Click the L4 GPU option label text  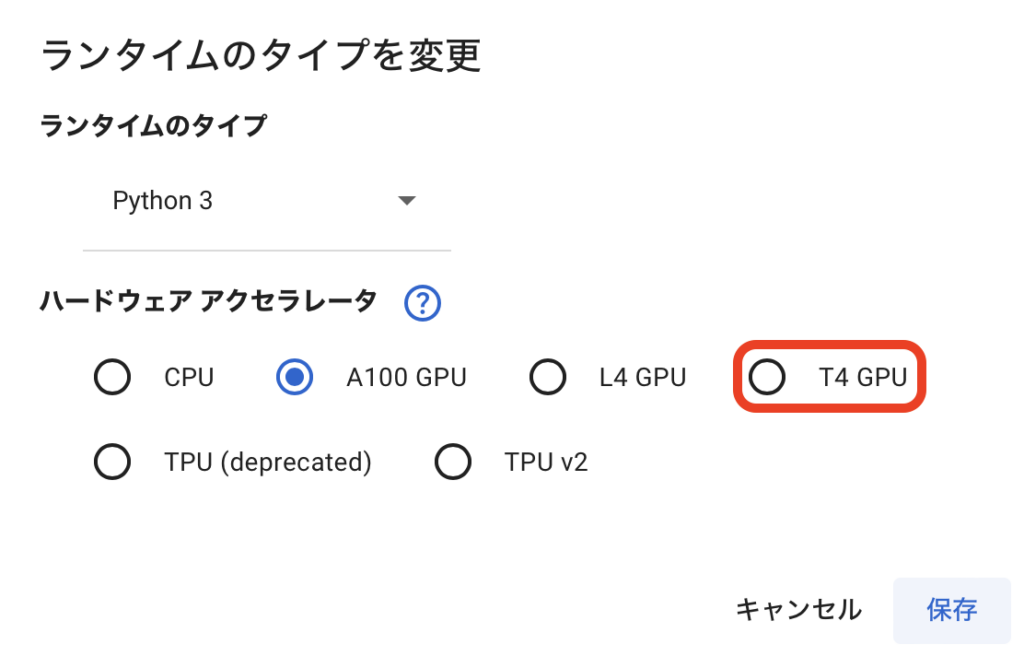[643, 378]
